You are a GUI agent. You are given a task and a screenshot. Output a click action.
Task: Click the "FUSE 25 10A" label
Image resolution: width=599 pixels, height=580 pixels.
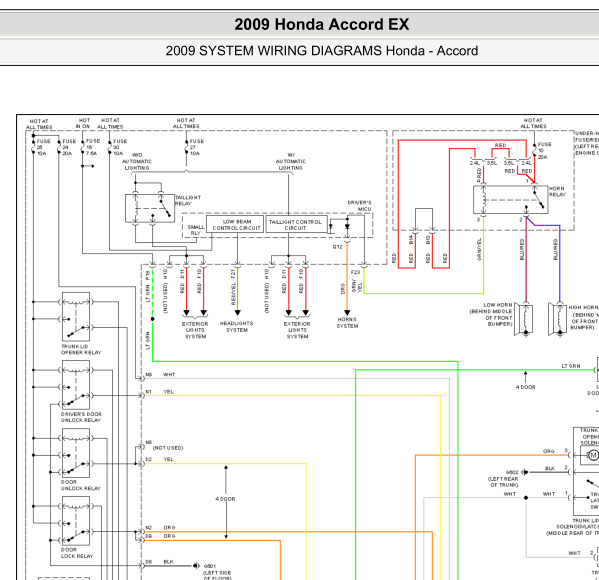[43, 147]
